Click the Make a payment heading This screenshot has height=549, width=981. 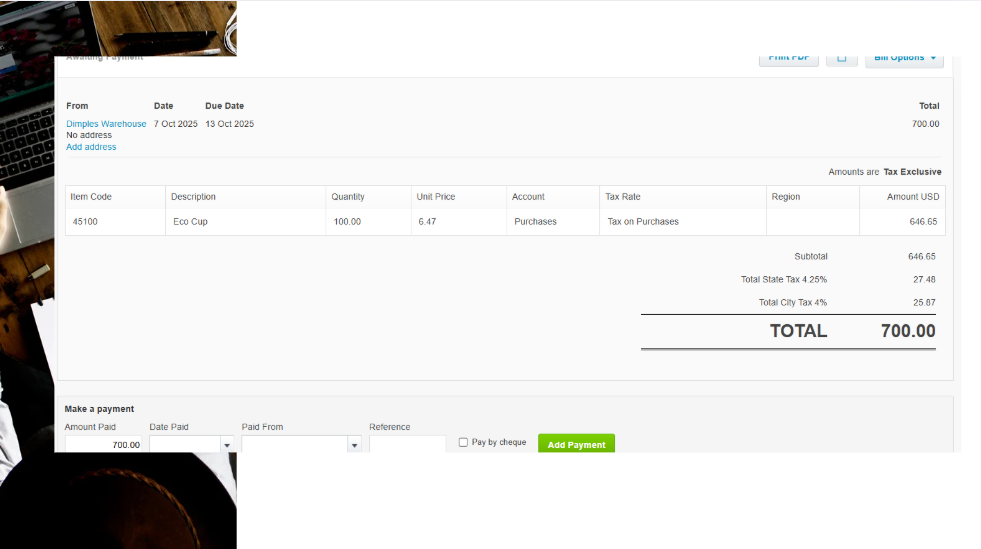pyautogui.click(x=99, y=409)
